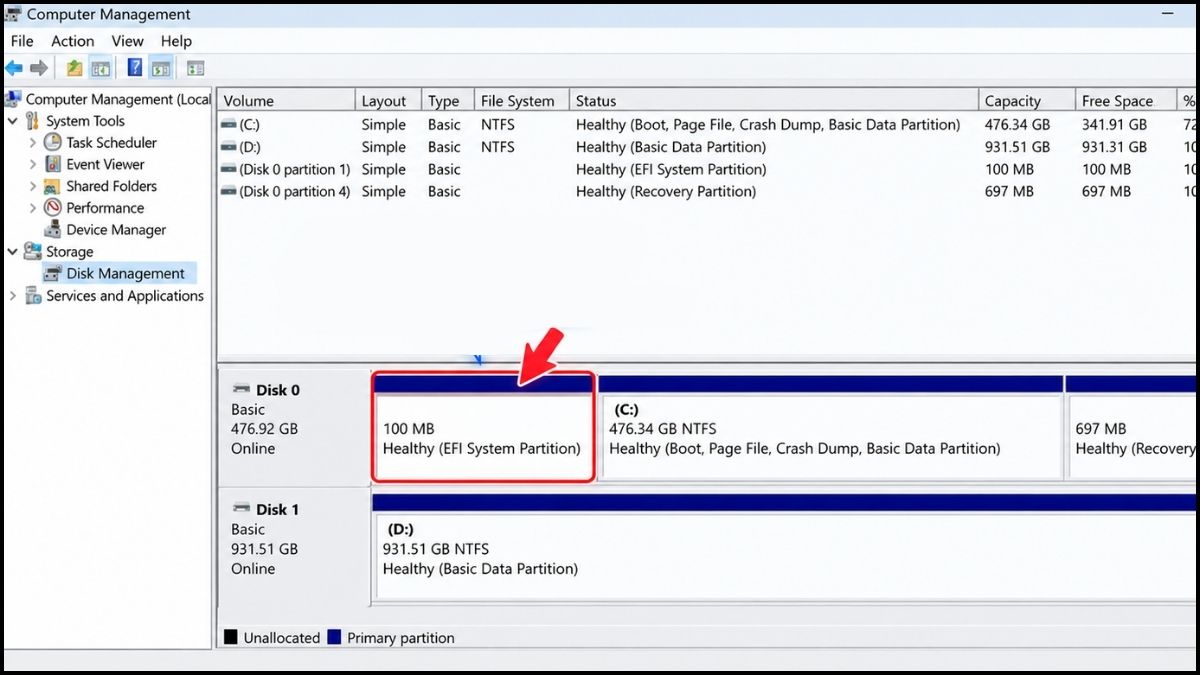Expand the Performance node
Image resolution: width=1200 pixels, height=675 pixels.
(x=33, y=208)
